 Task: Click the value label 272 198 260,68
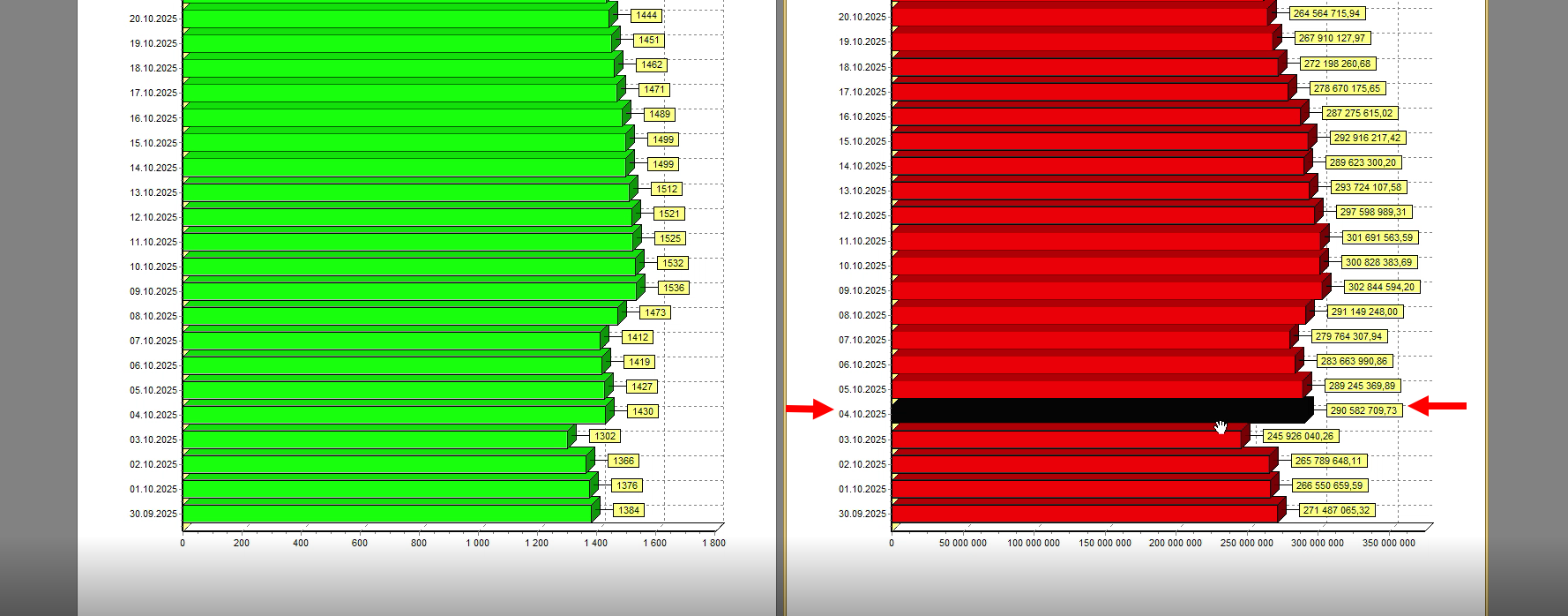pos(1337,64)
